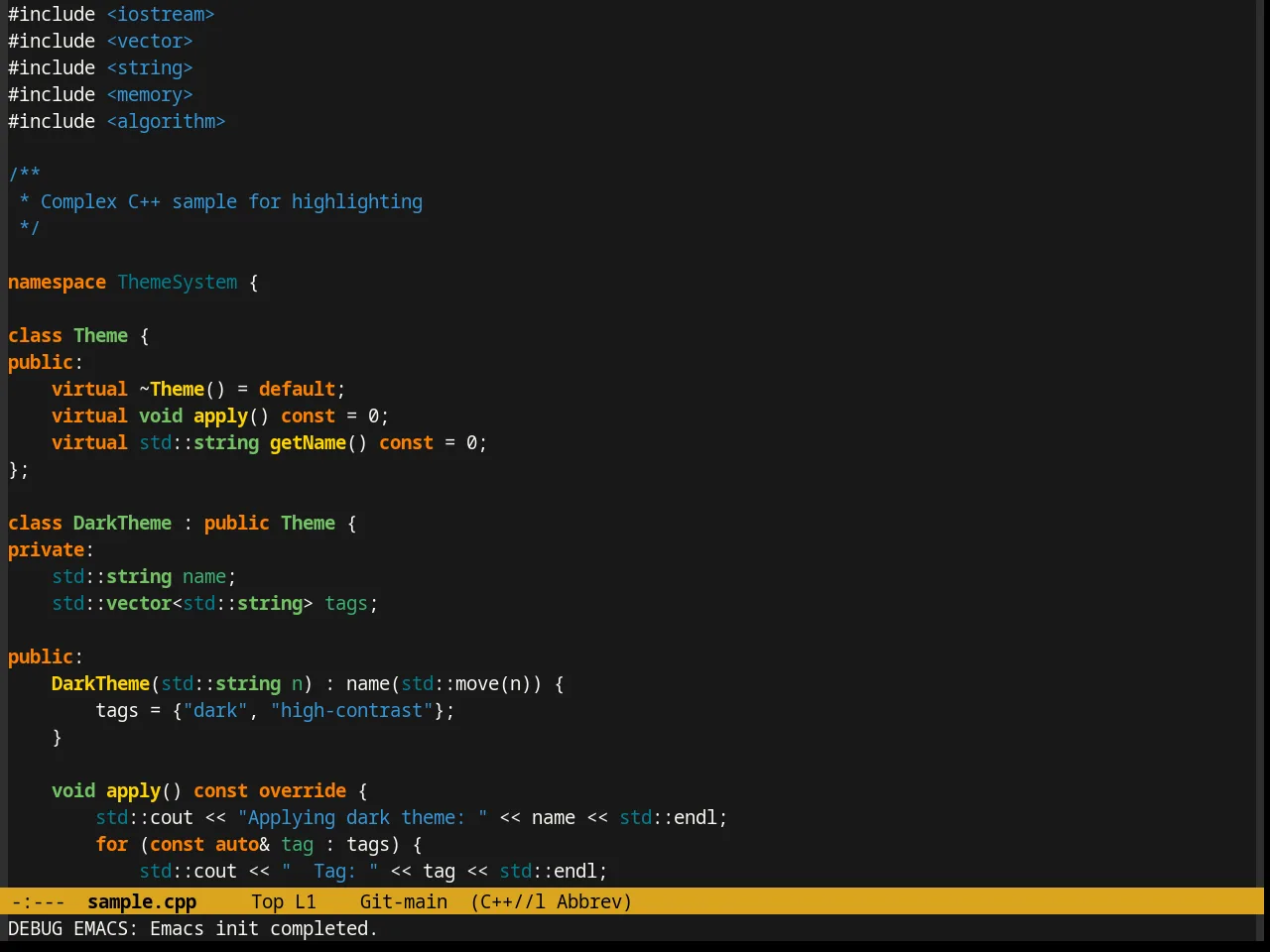
Task: Click the string literal "high-contrast"
Action: pyautogui.click(x=351, y=710)
